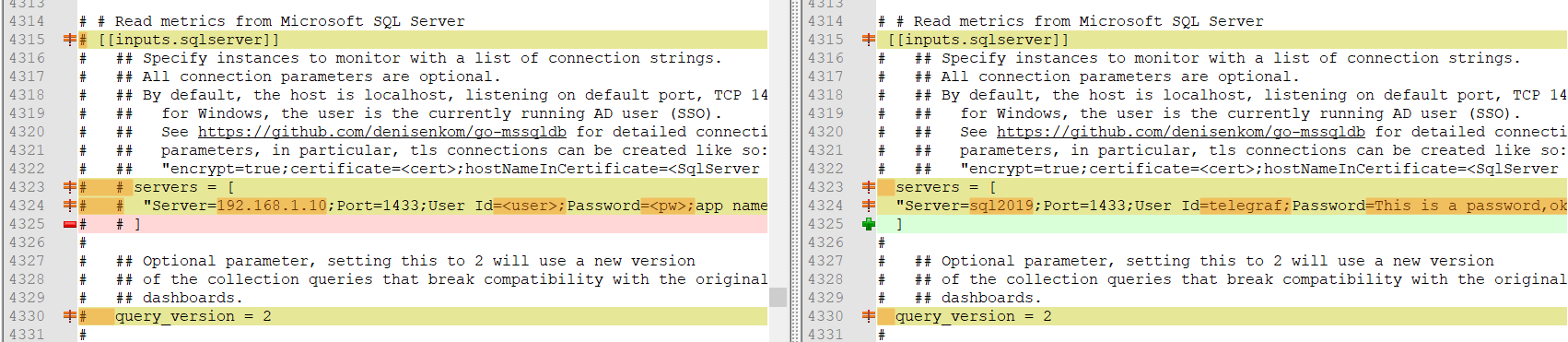Click the change marker at line 4330 in left pane
1568x342 pixels.
[x=70, y=316]
